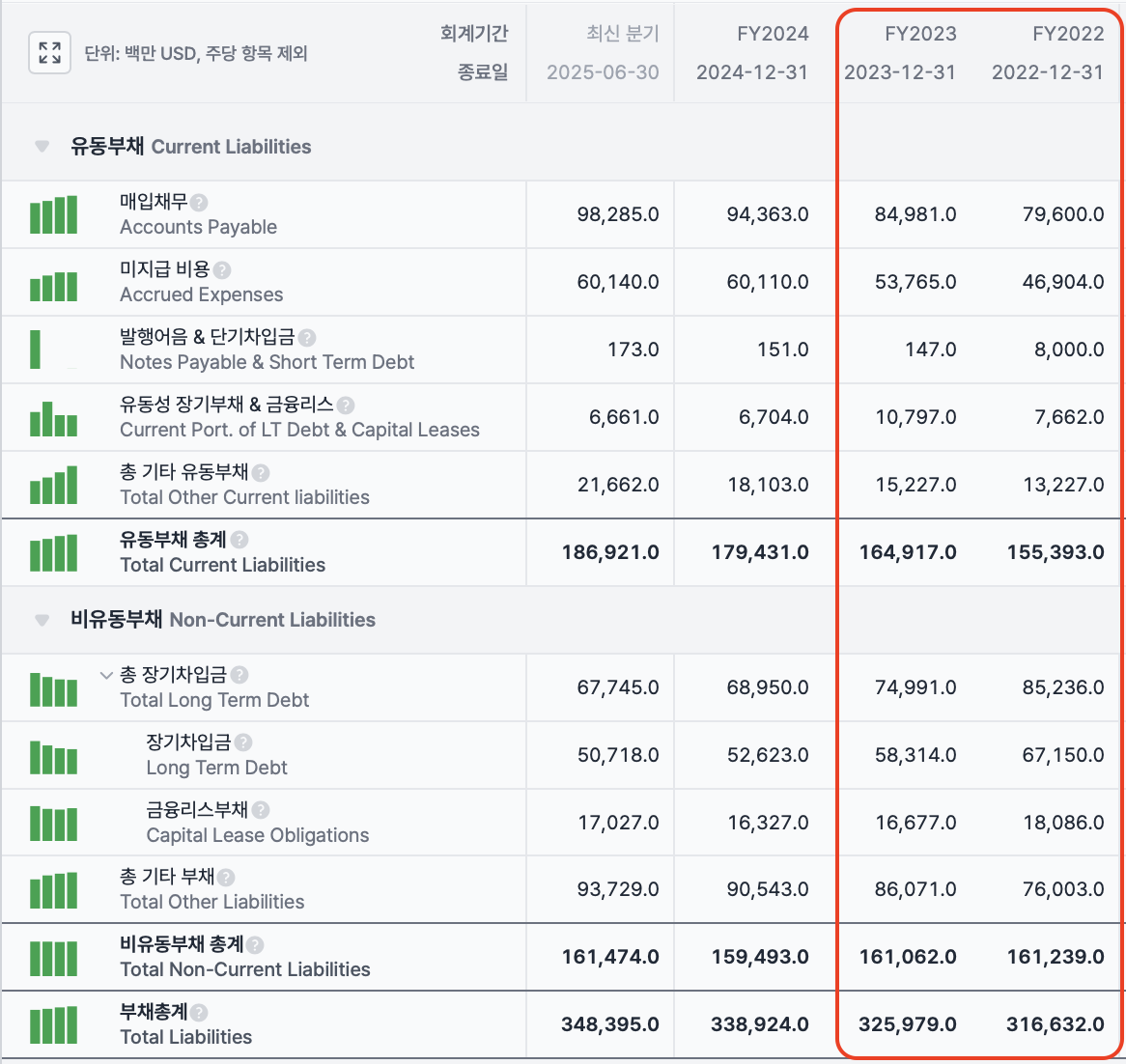Collapse the 유동부채 Current Liabilities section
Image resolution: width=1126 pixels, height=1064 pixels.
tap(42, 147)
